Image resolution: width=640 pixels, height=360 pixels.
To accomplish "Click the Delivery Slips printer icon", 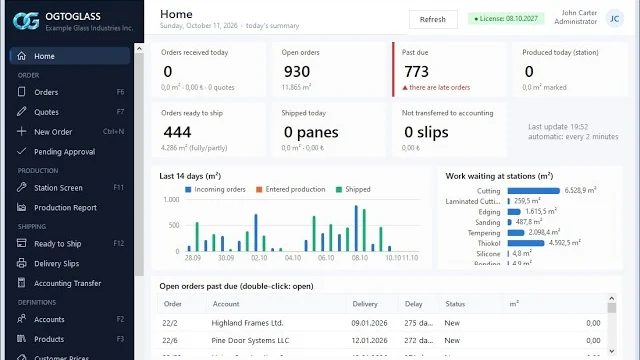I will pos(22,263).
